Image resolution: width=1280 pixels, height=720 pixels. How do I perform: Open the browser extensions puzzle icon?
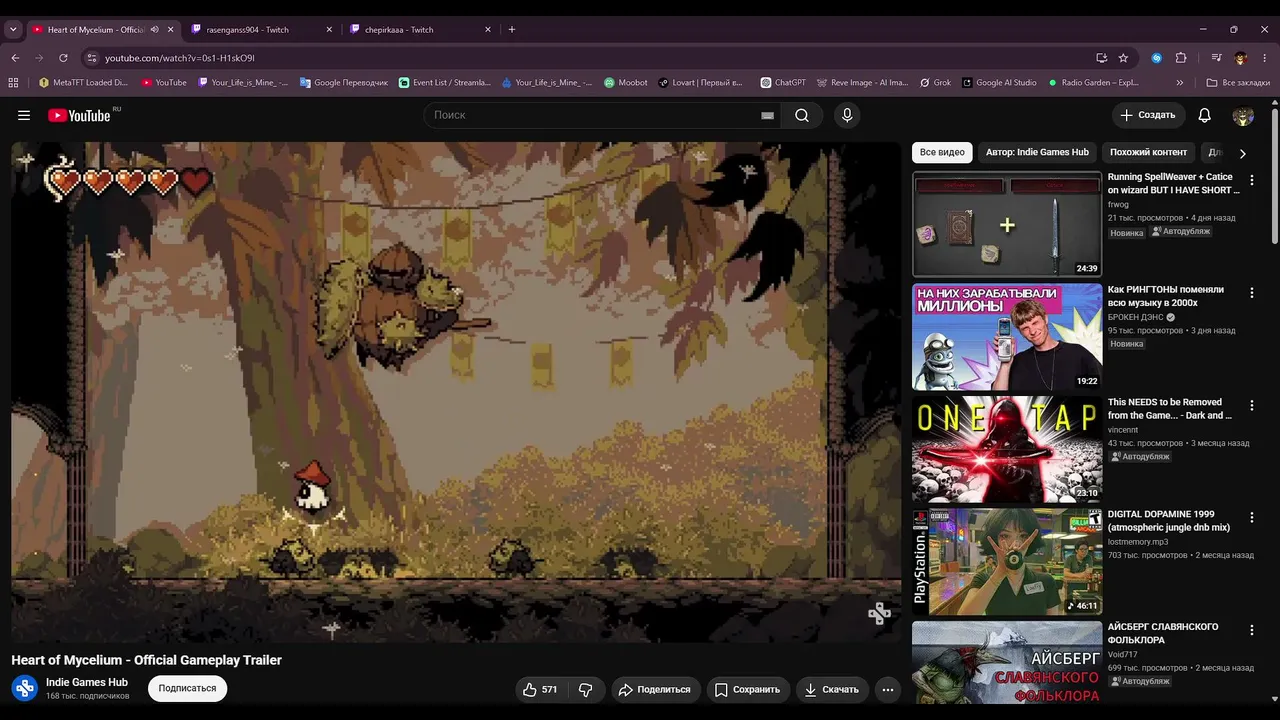click(1181, 58)
